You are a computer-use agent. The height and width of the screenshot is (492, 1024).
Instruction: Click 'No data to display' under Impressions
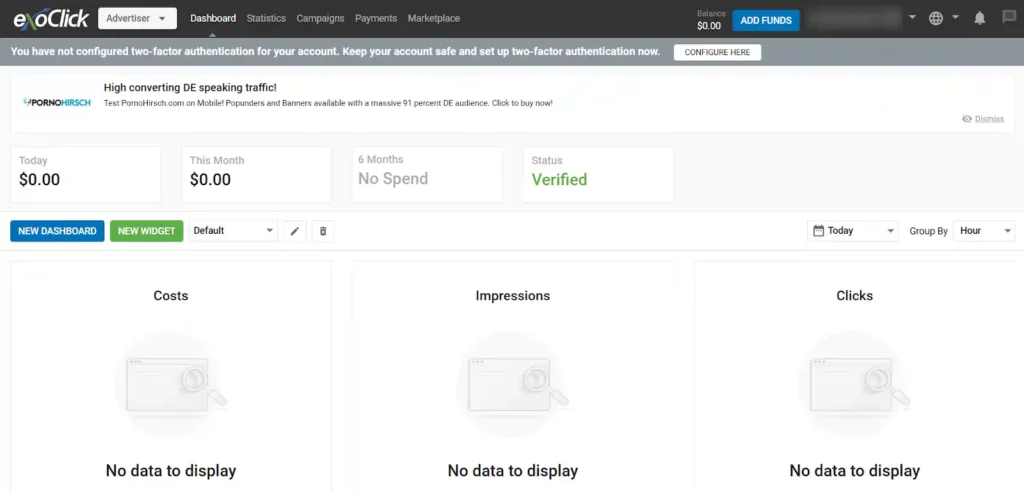click(x=513, y=470)
